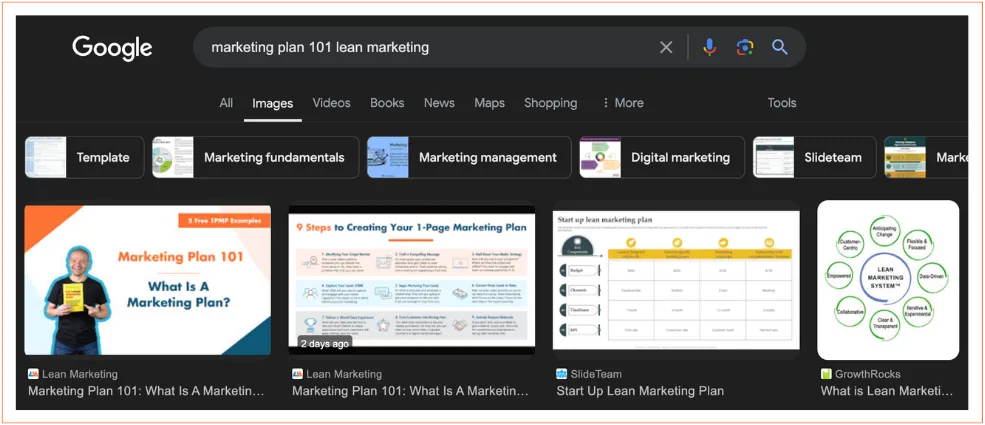Switch to the News tab
This screenshot has width=985, height=425.
click(439, 103)
